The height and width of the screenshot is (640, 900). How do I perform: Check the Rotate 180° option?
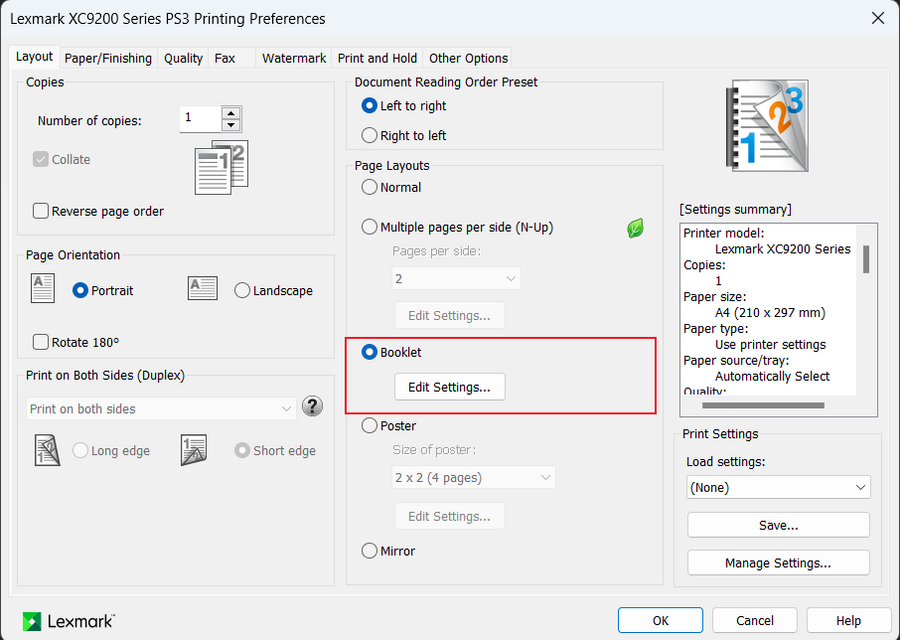[41, 342]
